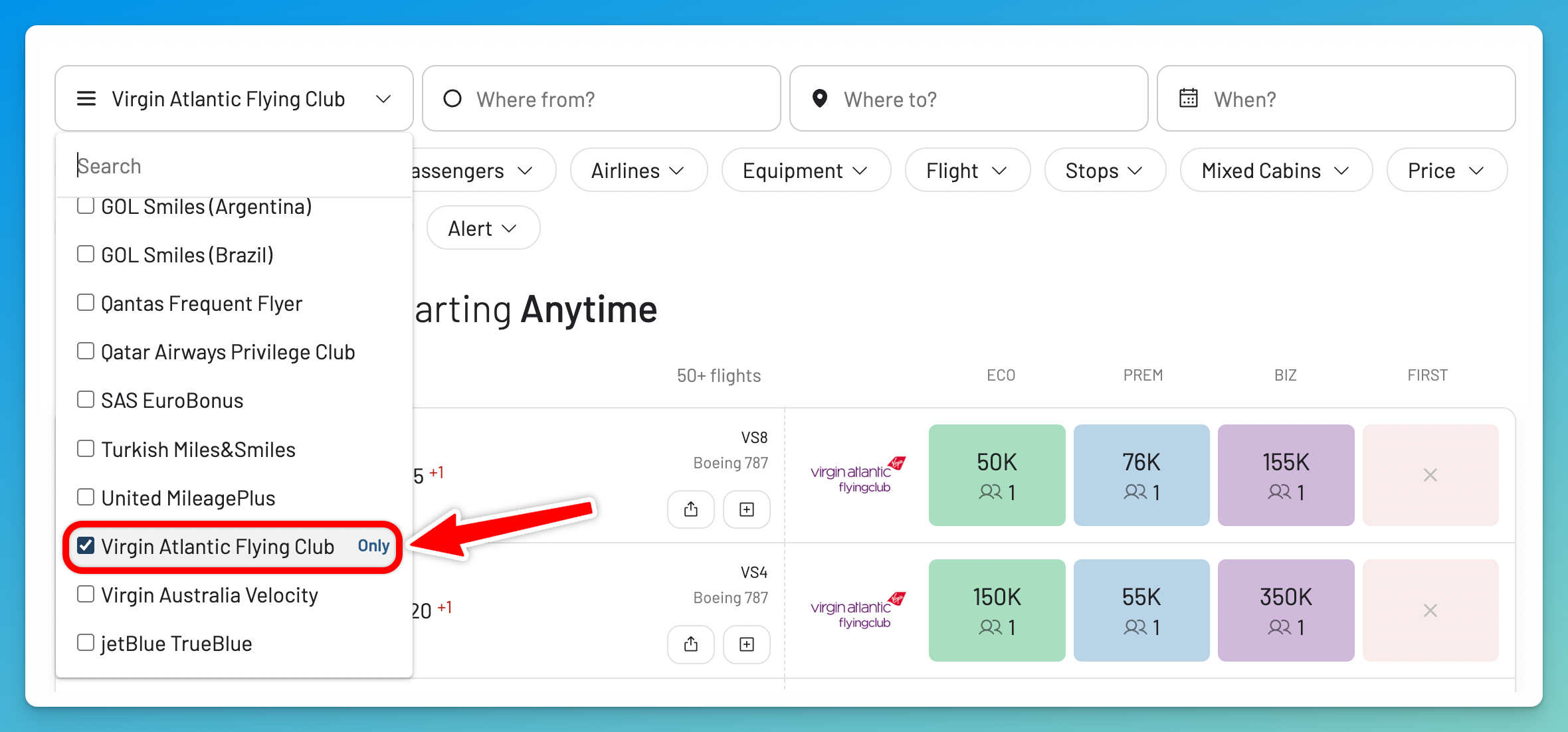Click the calendar icon in When field

(x=1189, y=98)
